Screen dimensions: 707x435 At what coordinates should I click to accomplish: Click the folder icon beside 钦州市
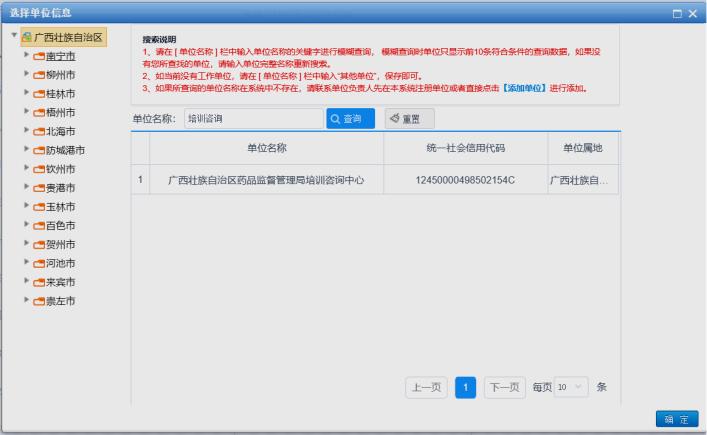[39, 169]
